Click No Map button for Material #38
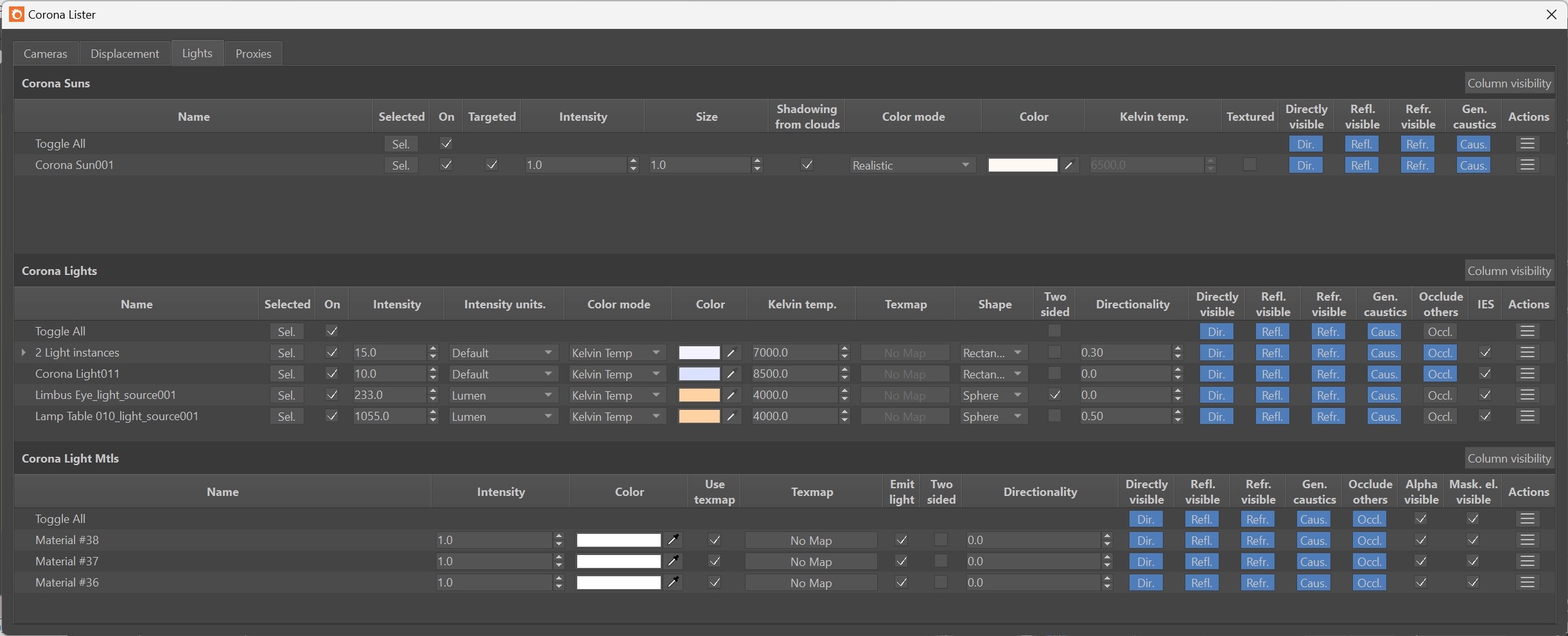The width and height of the screenshot is (1568, 636). (811, 540)
